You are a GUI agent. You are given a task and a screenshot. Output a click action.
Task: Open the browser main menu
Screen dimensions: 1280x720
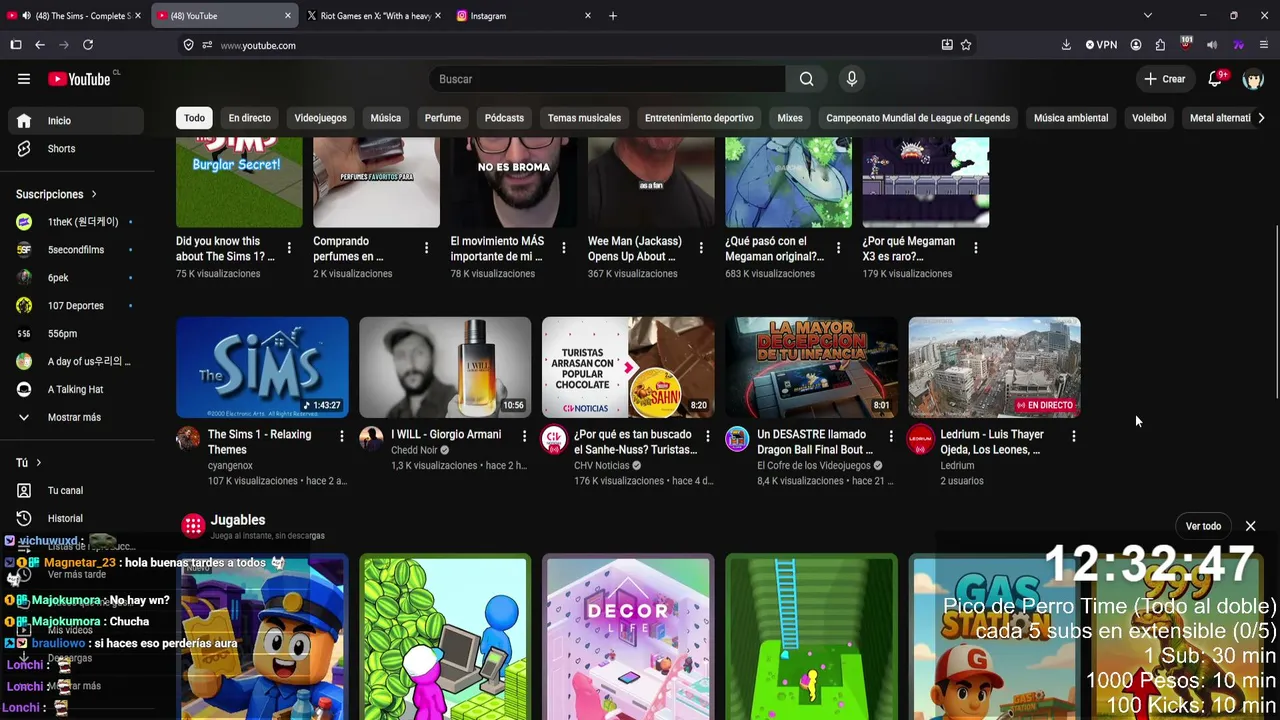[x=1264, y=45]
